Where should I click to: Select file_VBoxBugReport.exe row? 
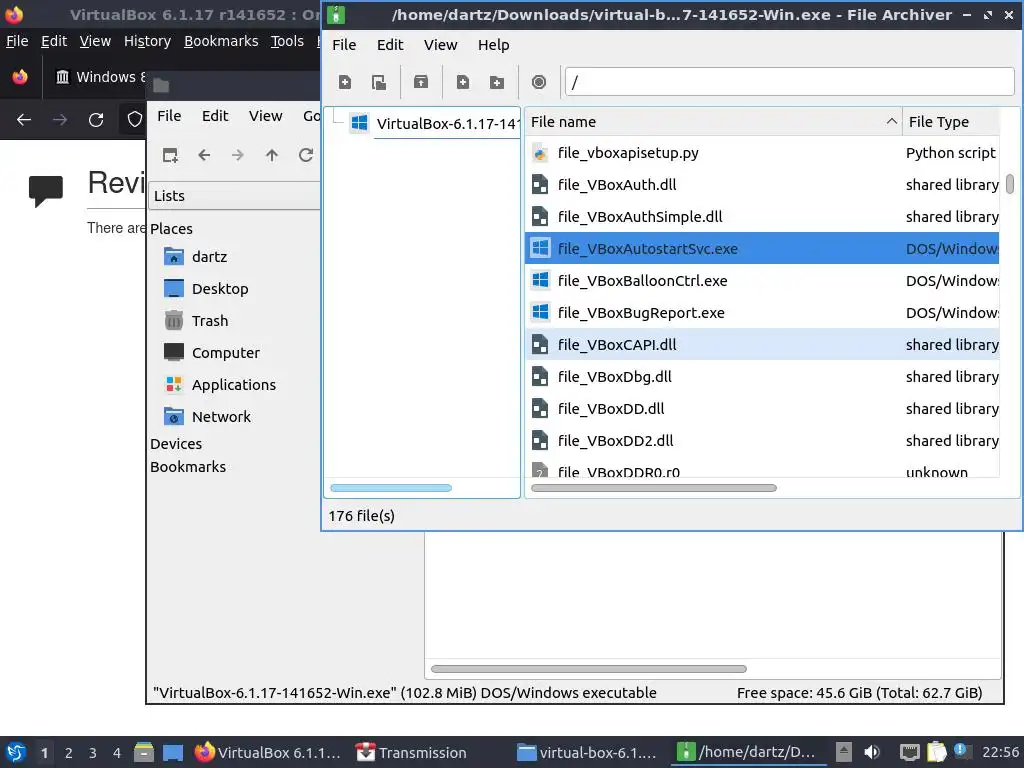click(x=762, y=313)
